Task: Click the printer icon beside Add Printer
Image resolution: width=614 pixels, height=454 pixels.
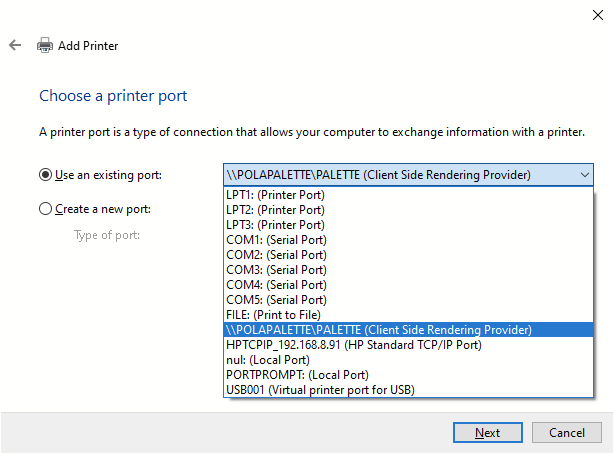Action: click(x=45, y=46)
